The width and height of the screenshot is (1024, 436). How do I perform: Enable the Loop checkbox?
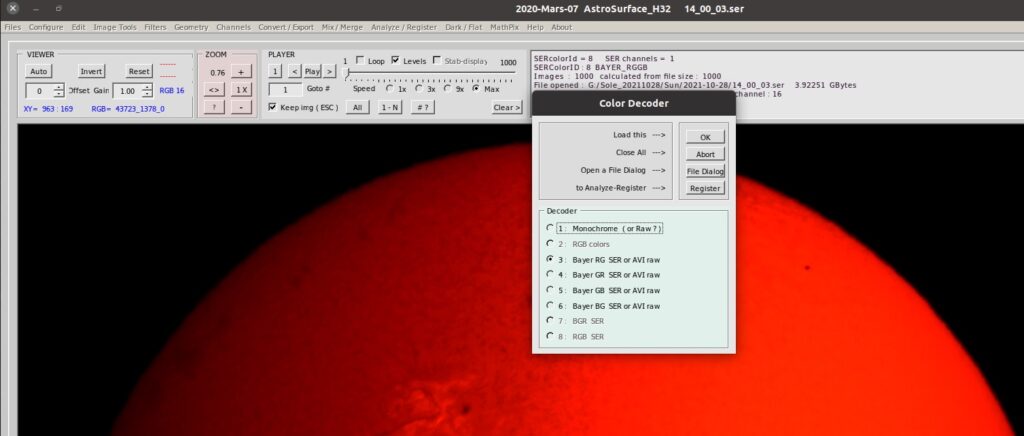point(361,61)
